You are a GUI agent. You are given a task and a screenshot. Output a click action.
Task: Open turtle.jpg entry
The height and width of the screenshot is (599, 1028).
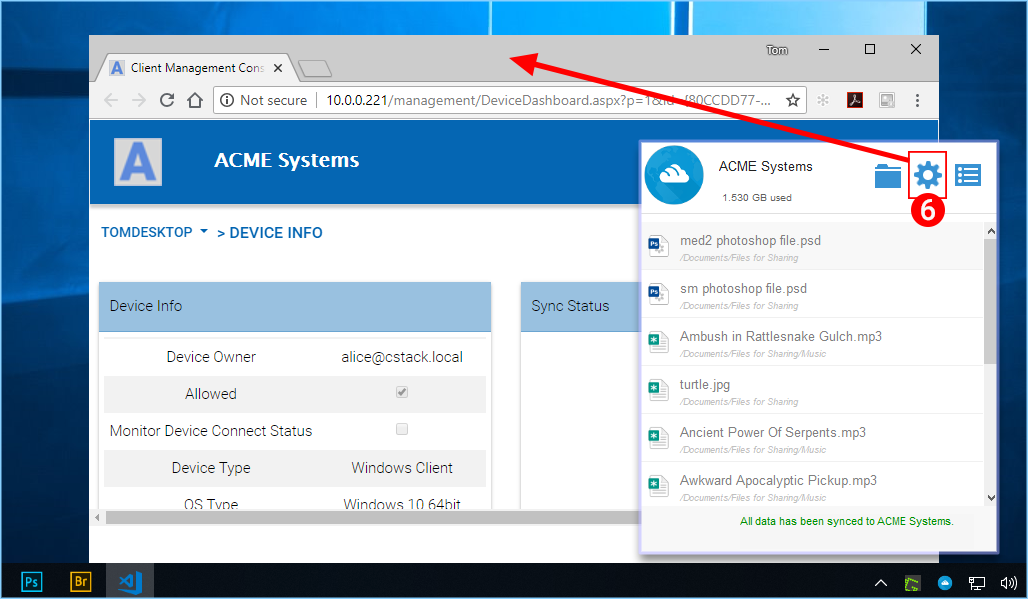click(x=812, y=390)
